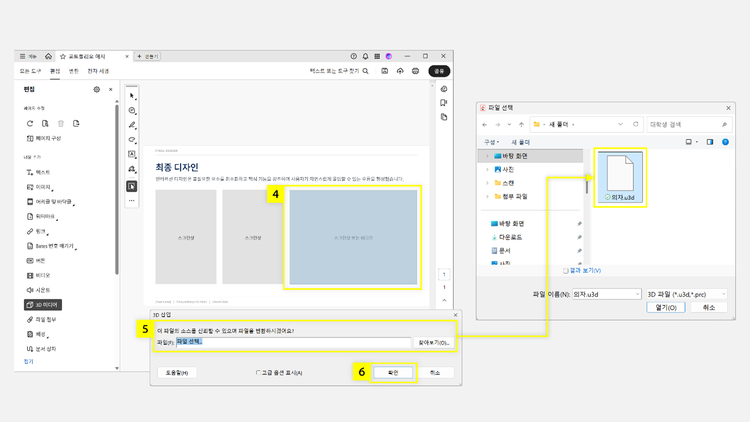Refresh the folder in file dialog
Viewport: 750px width, 422px height.
pyautogui.click(x=636, y=124)
